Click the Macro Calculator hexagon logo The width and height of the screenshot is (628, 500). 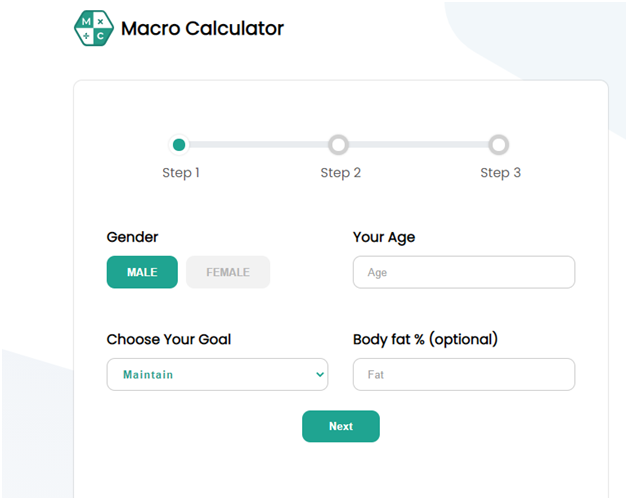click(94, 28)
